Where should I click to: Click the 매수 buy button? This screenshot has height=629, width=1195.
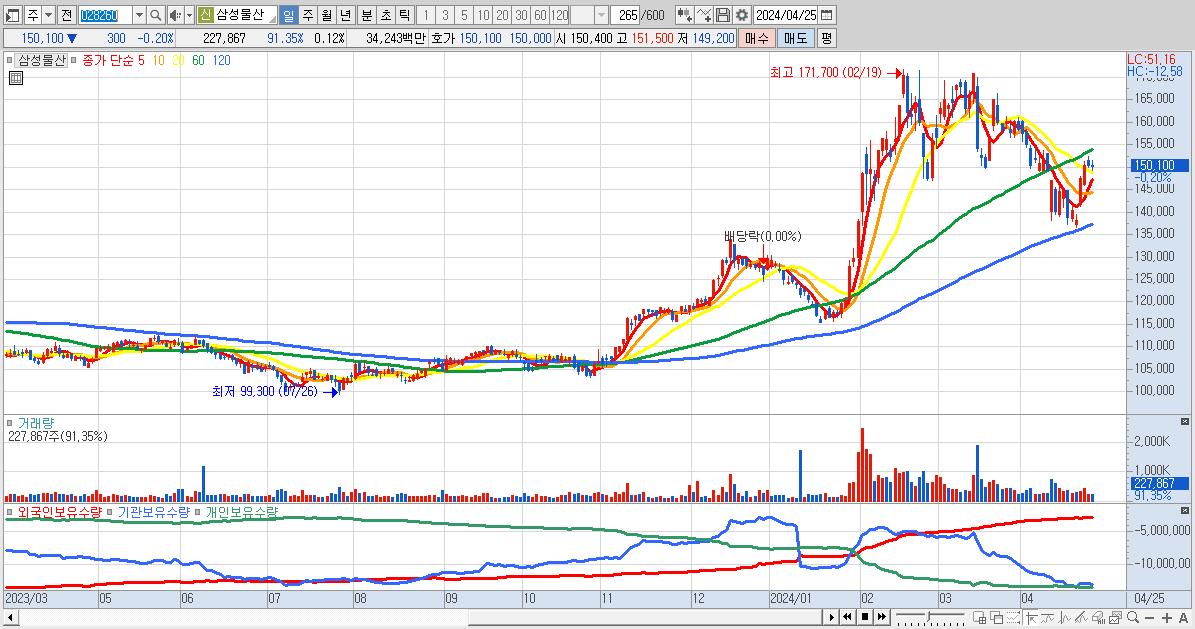(x=757, y=38)
